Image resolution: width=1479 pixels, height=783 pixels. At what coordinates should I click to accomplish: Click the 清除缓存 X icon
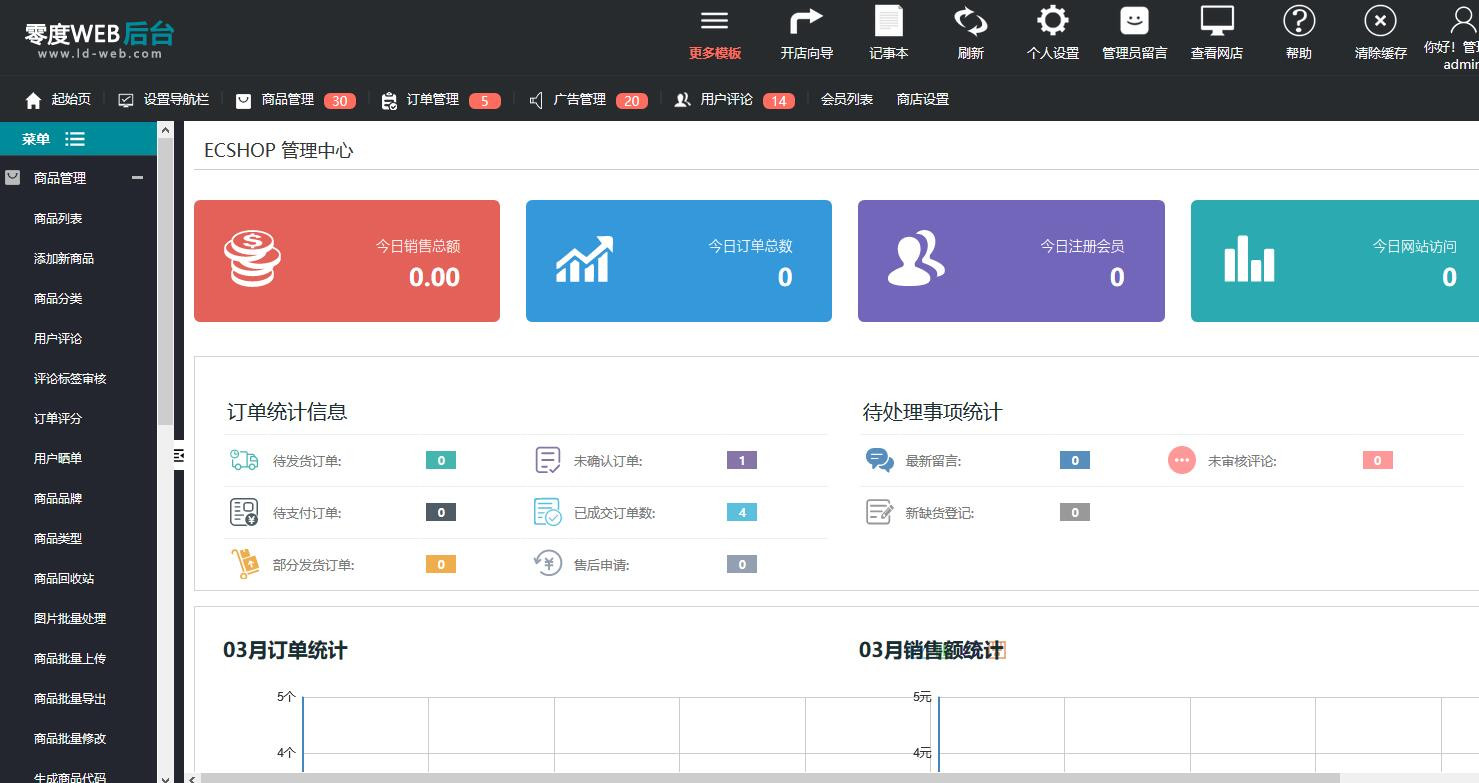pos(1380,21)
